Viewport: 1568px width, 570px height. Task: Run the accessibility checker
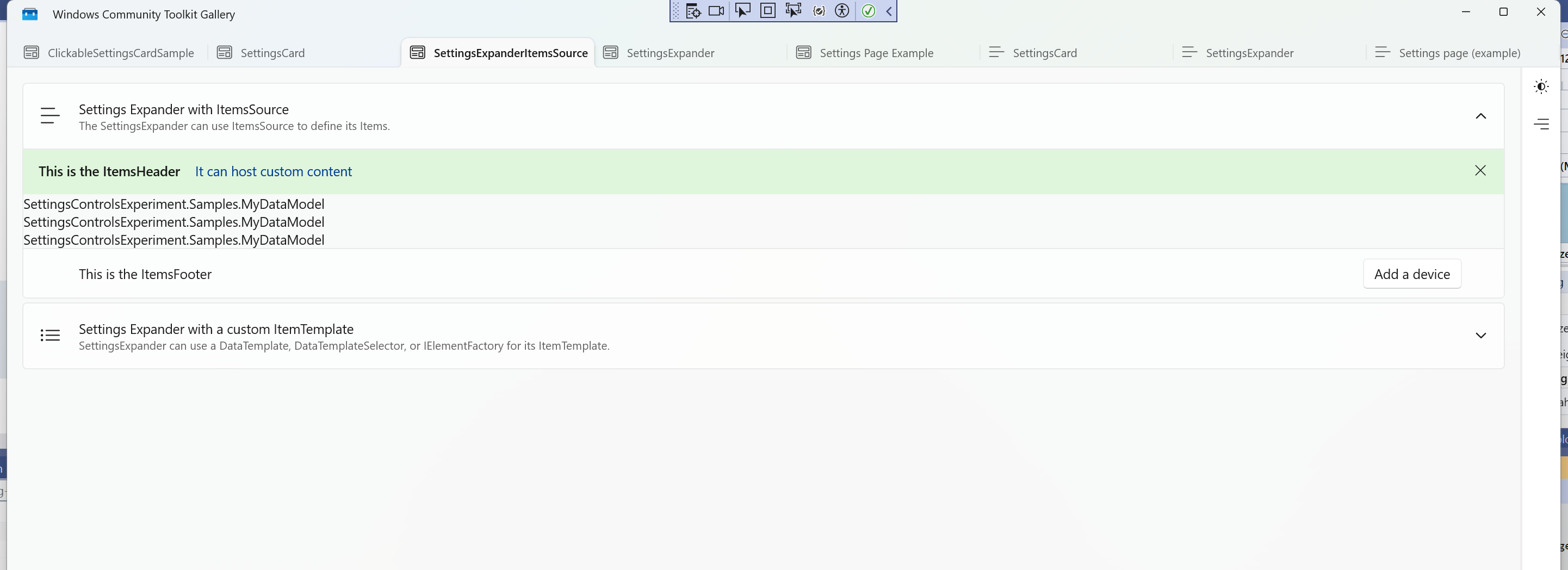coord(842,11)
